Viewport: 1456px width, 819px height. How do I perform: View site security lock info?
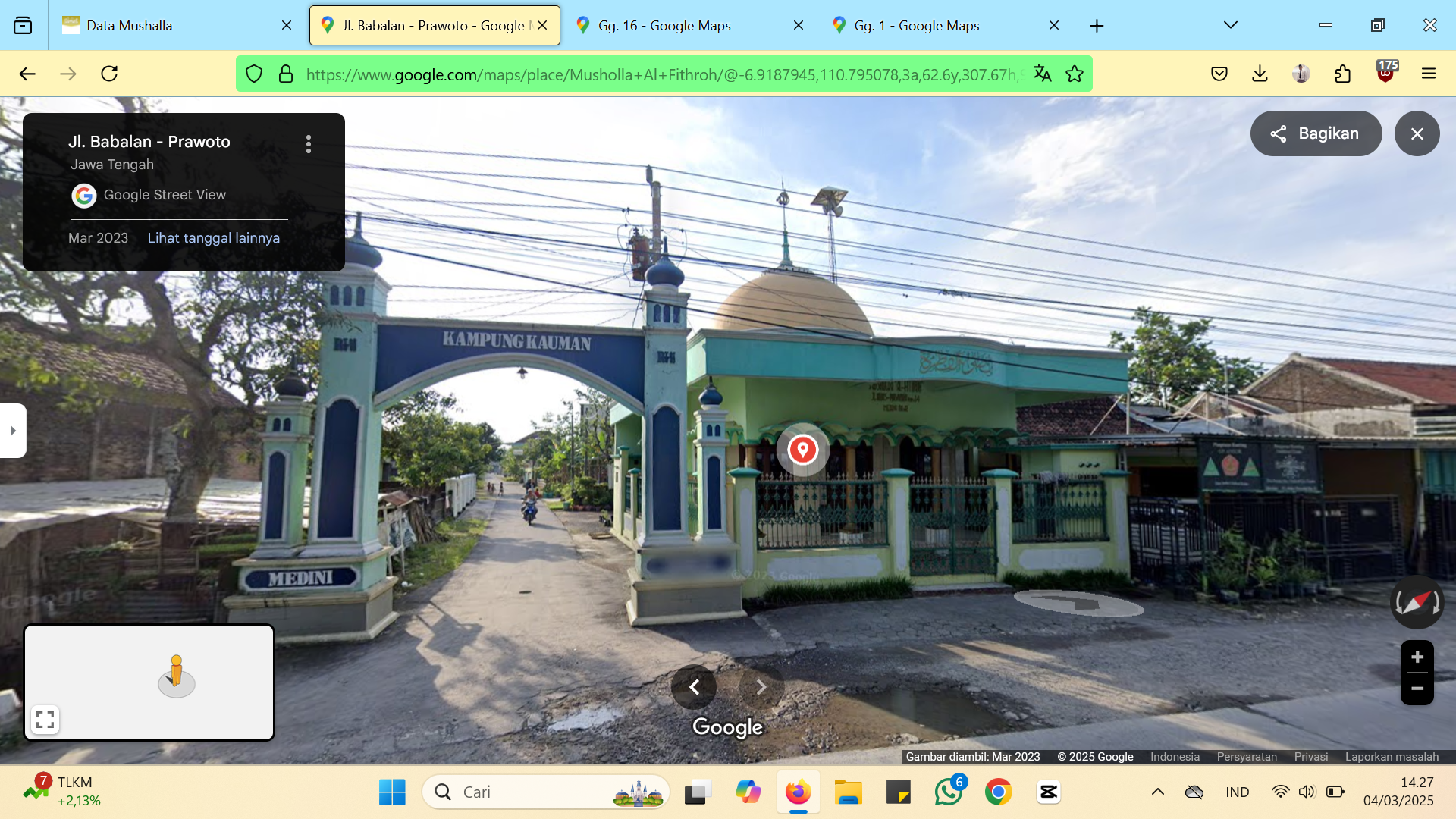click(286, 74)
